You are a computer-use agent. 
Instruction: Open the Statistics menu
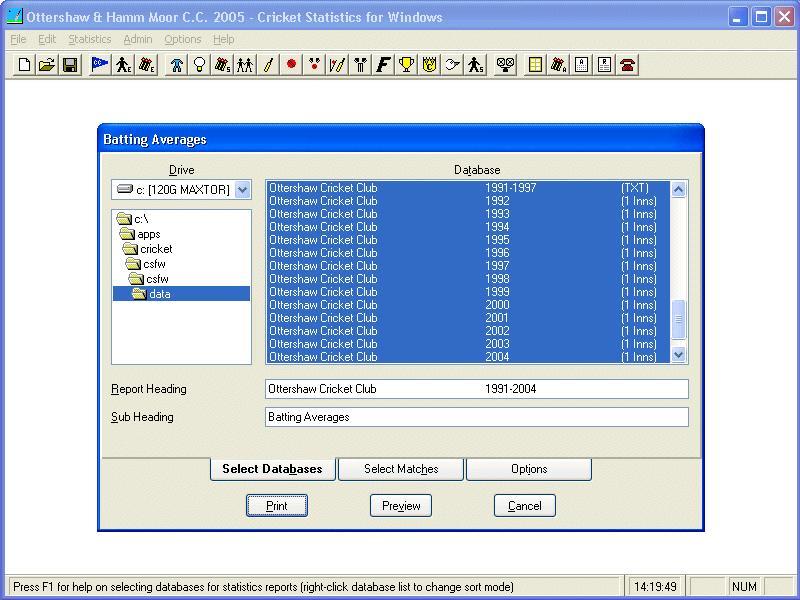(x=89, y=38)
